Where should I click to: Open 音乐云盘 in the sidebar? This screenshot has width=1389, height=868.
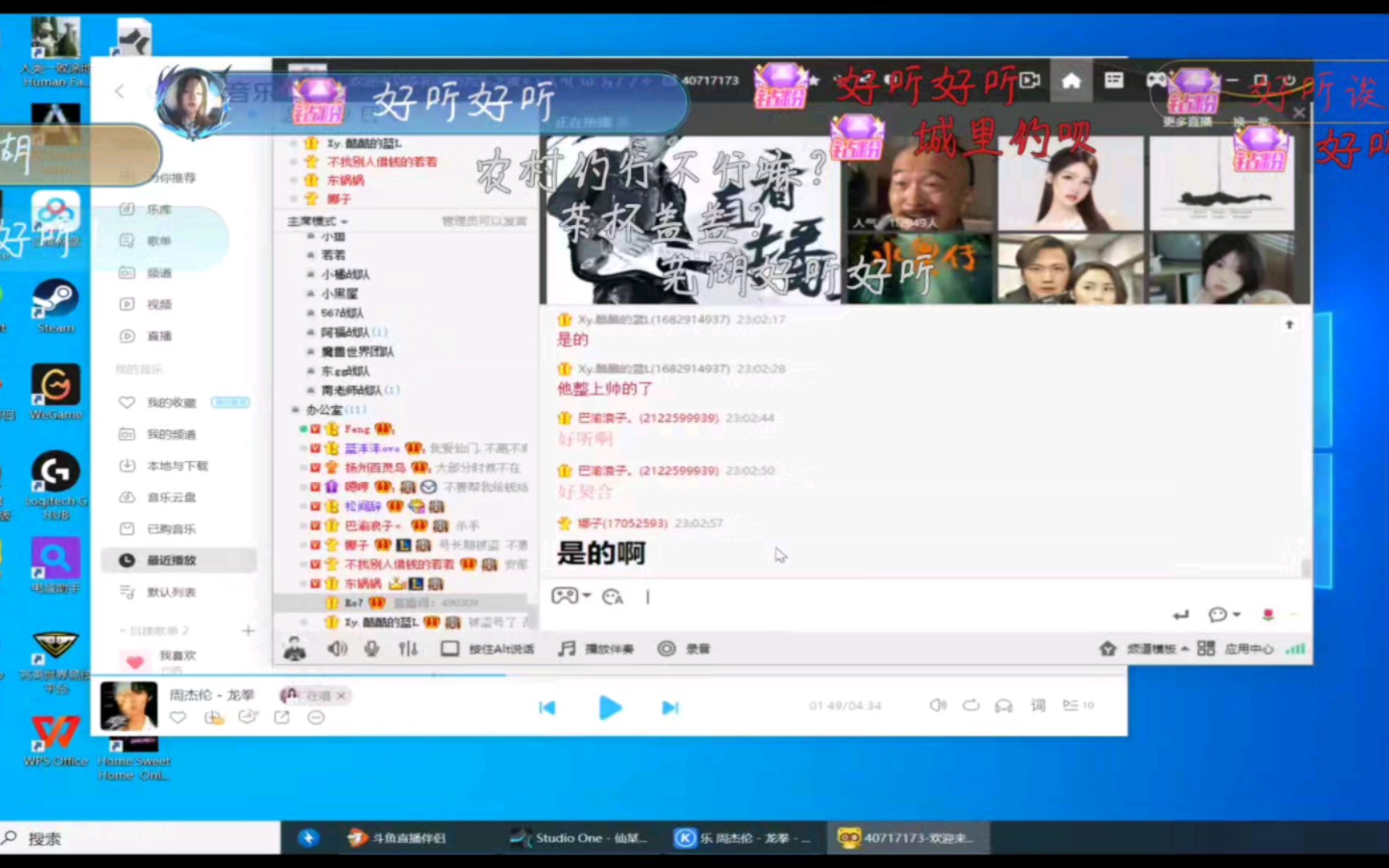pos(170,497)
